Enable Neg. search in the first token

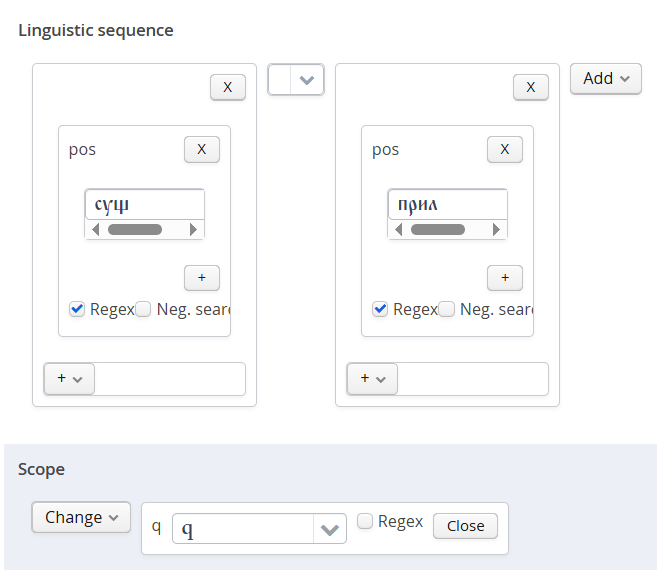(x=143, y=309)
